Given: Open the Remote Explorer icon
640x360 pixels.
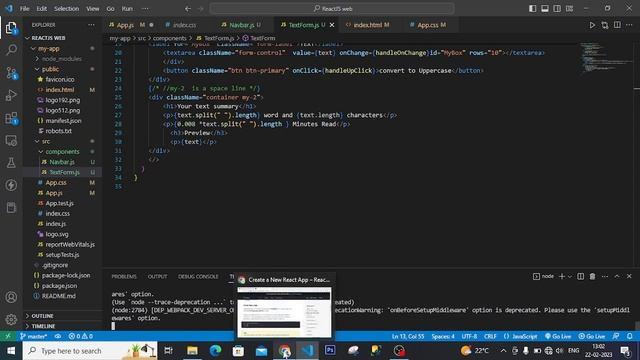Looking at the screenshot, I should [11, 140].
